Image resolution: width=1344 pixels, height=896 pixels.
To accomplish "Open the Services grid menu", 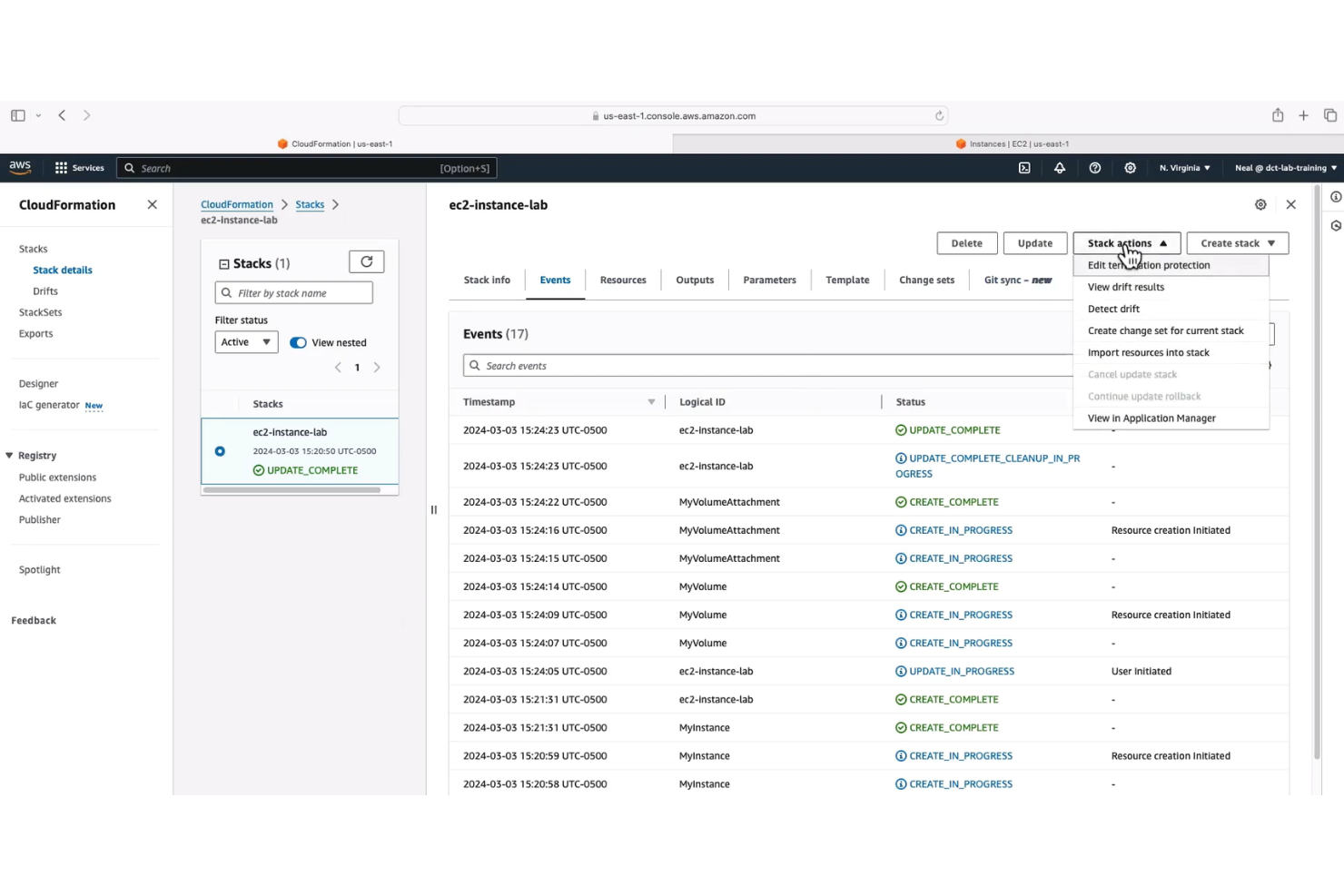I will click(79, 168).
